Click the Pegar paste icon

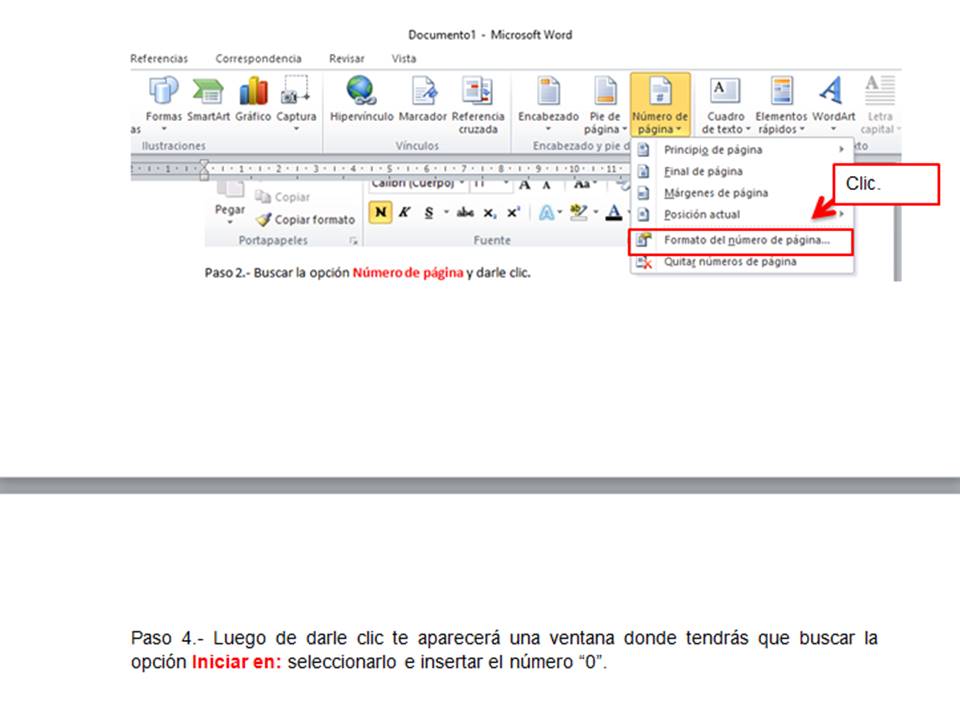230,190
